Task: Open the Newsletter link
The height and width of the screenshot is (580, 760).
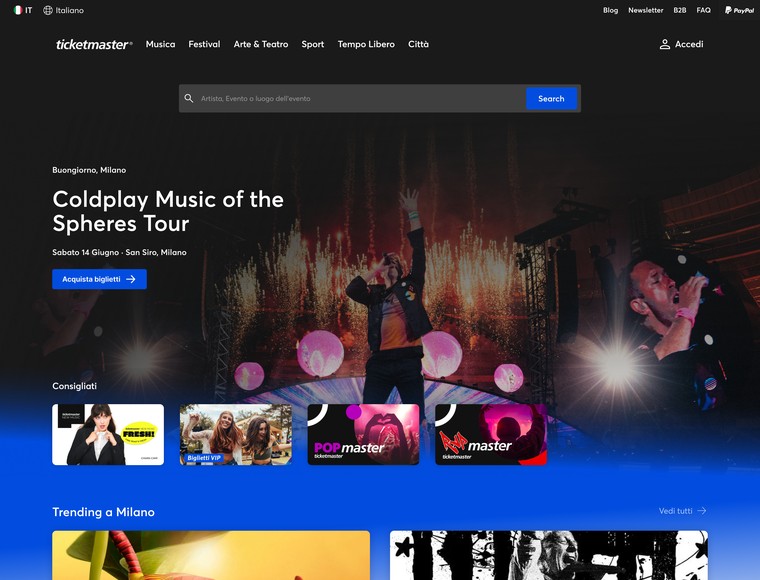Action: coord(646,10)
